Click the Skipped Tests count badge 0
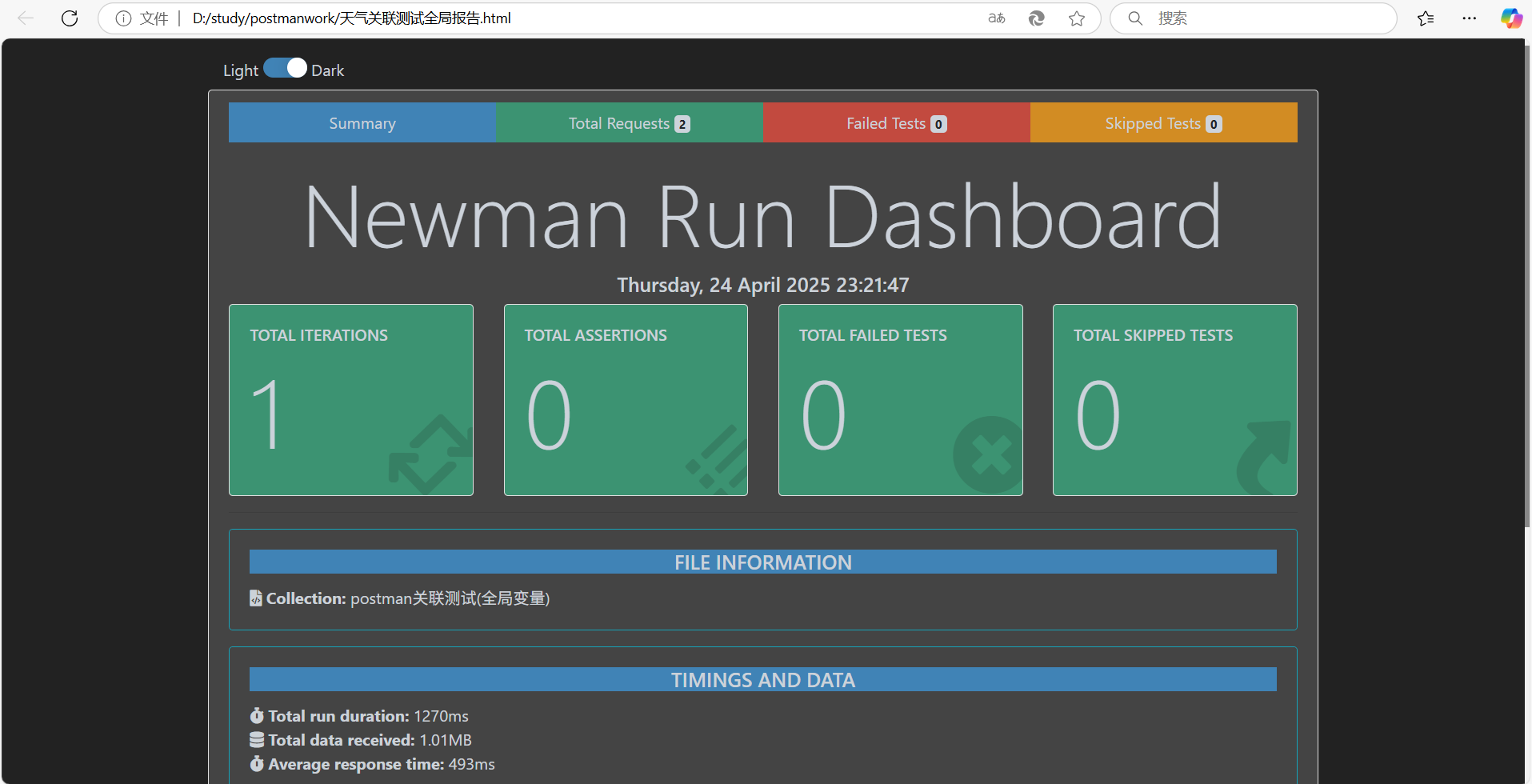This screenshot has width=1532, height=784. point(1214,124)
